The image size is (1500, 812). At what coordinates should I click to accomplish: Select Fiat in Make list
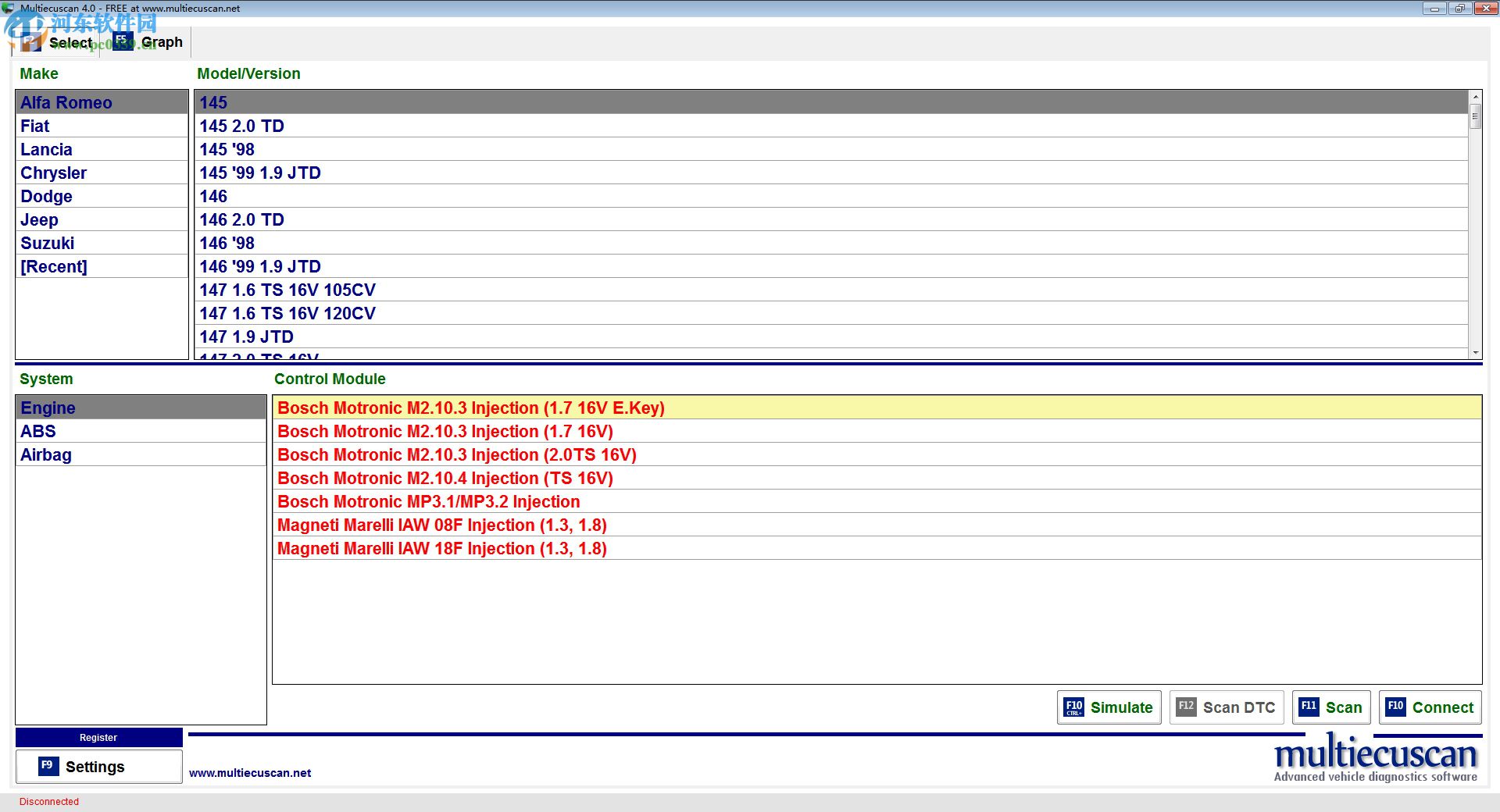[x=102, y=126]
